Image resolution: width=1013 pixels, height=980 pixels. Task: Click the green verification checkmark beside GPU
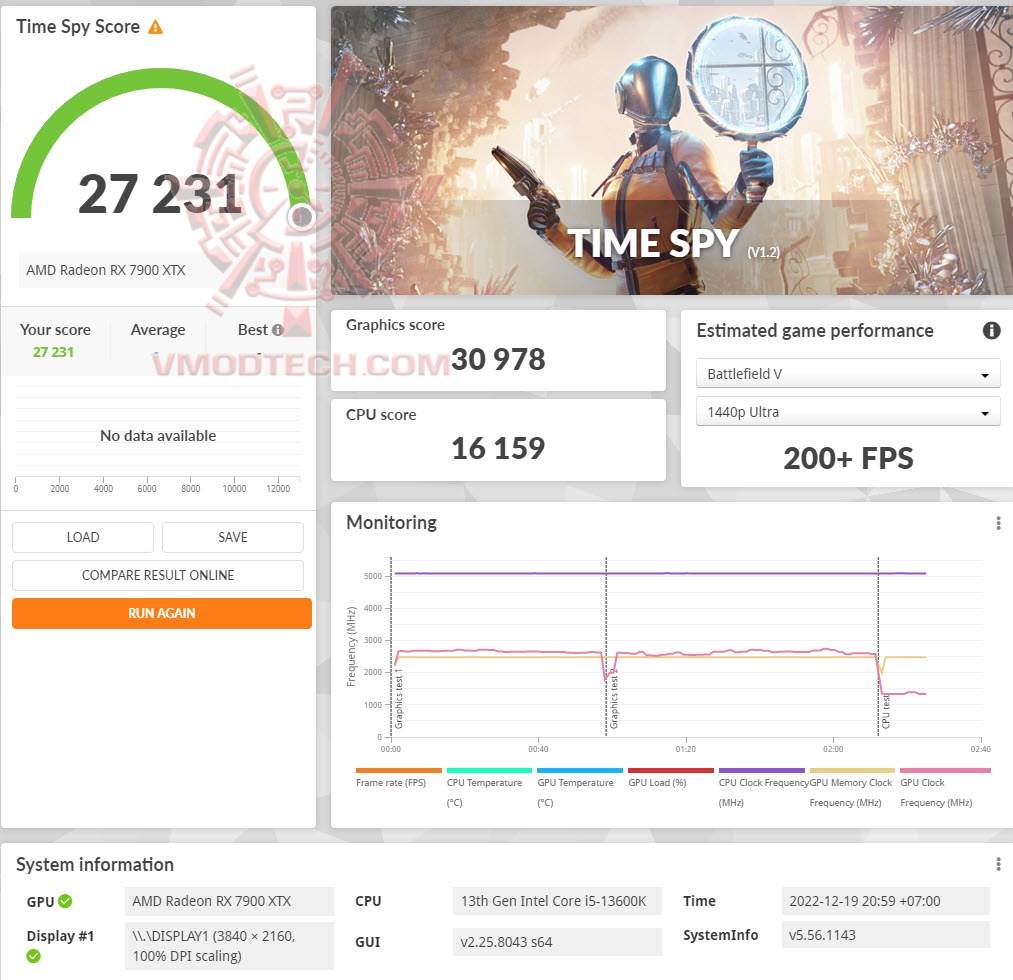66,901
